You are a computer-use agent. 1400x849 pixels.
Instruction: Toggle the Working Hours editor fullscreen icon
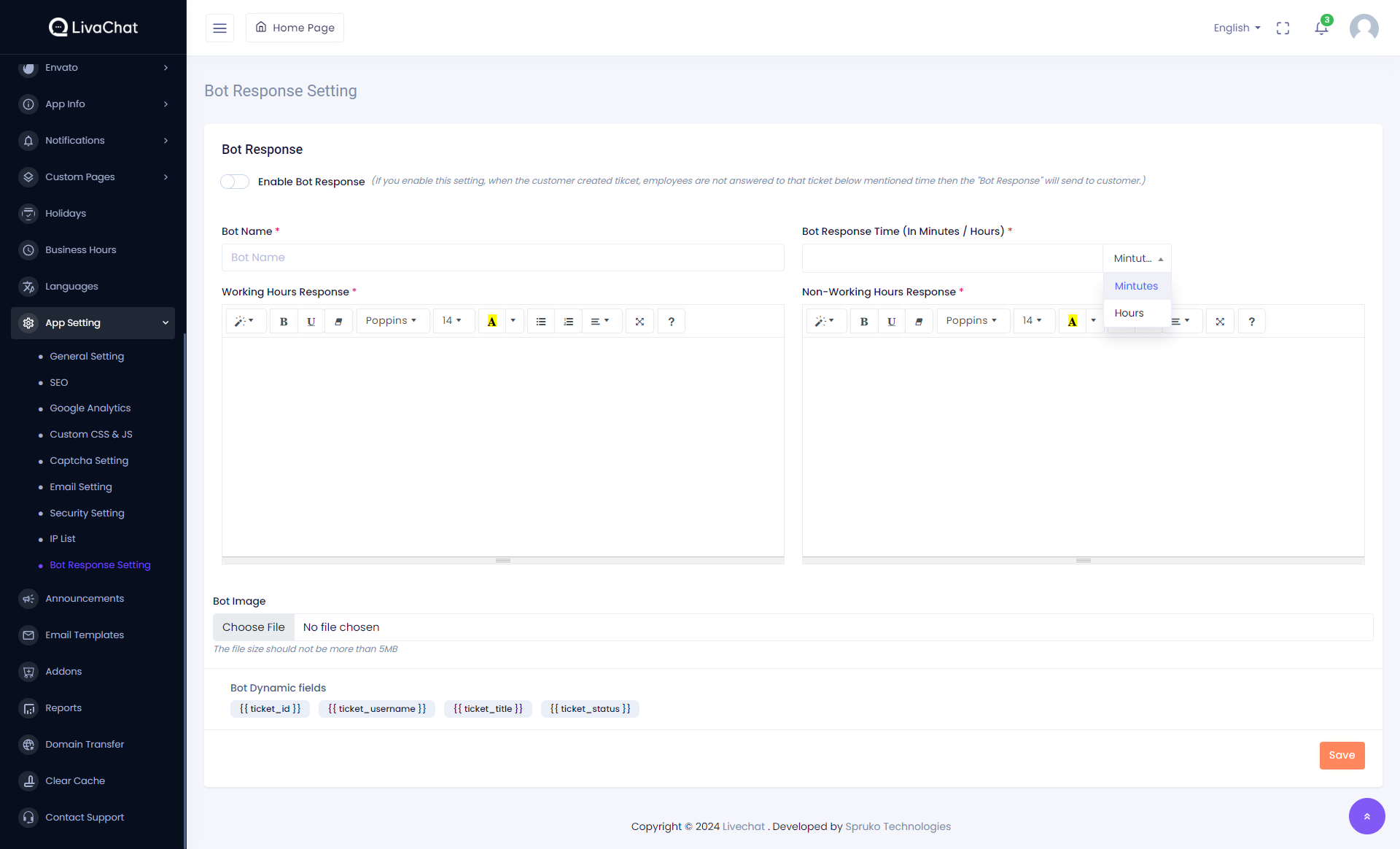639,321
